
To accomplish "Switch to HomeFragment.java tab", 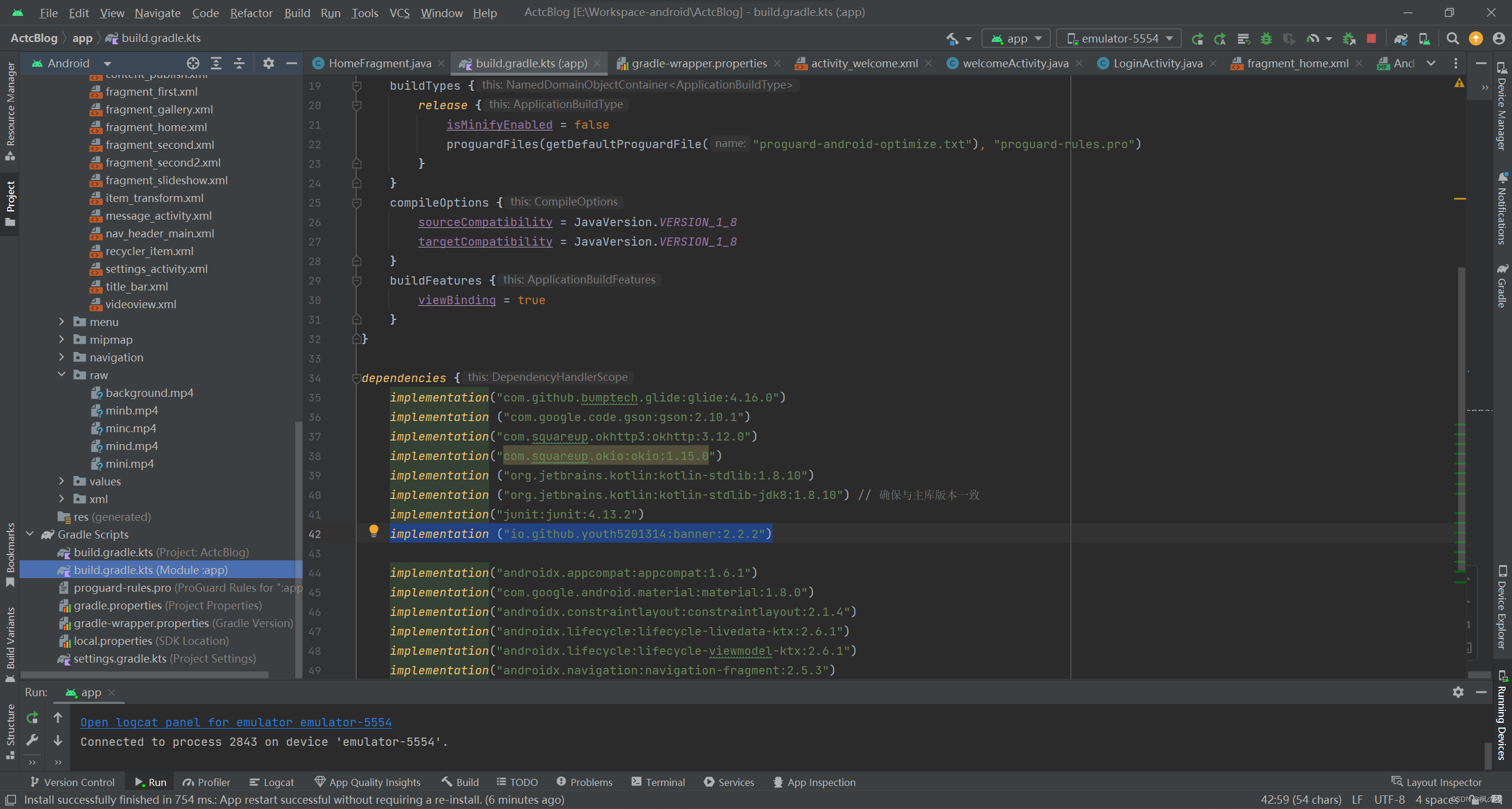I will [380, 63].
